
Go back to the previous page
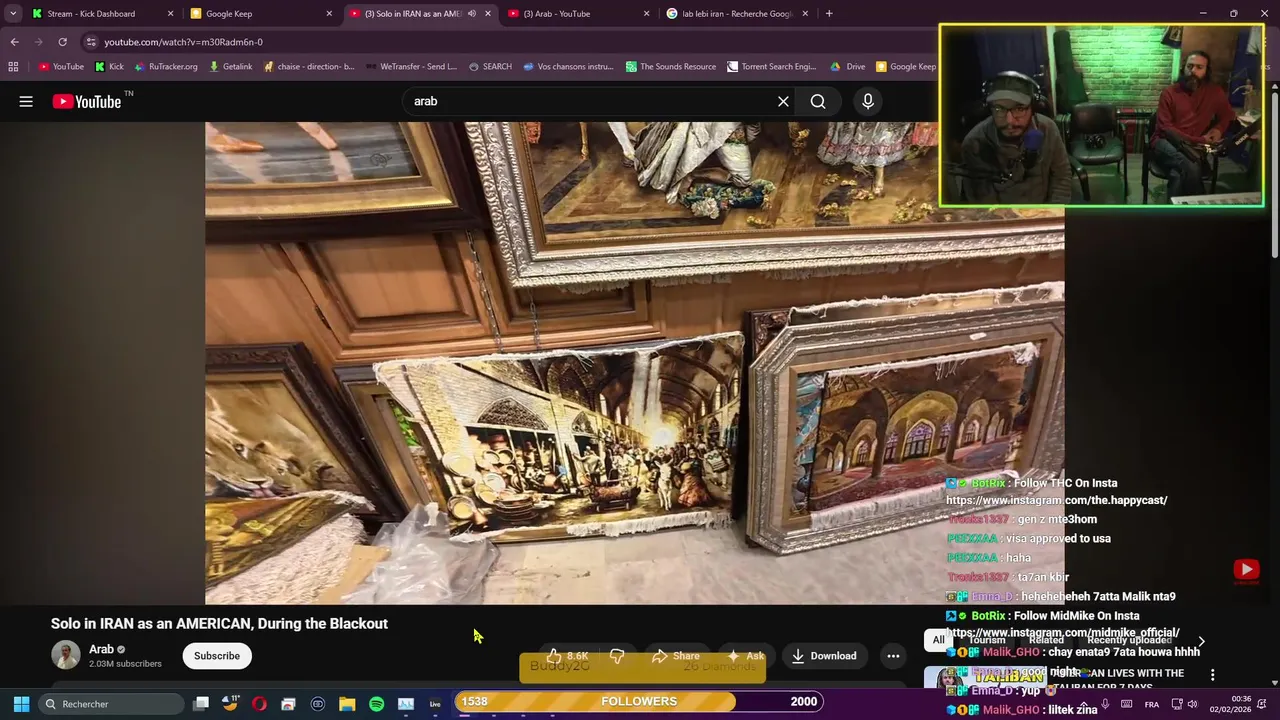point(14,42)
